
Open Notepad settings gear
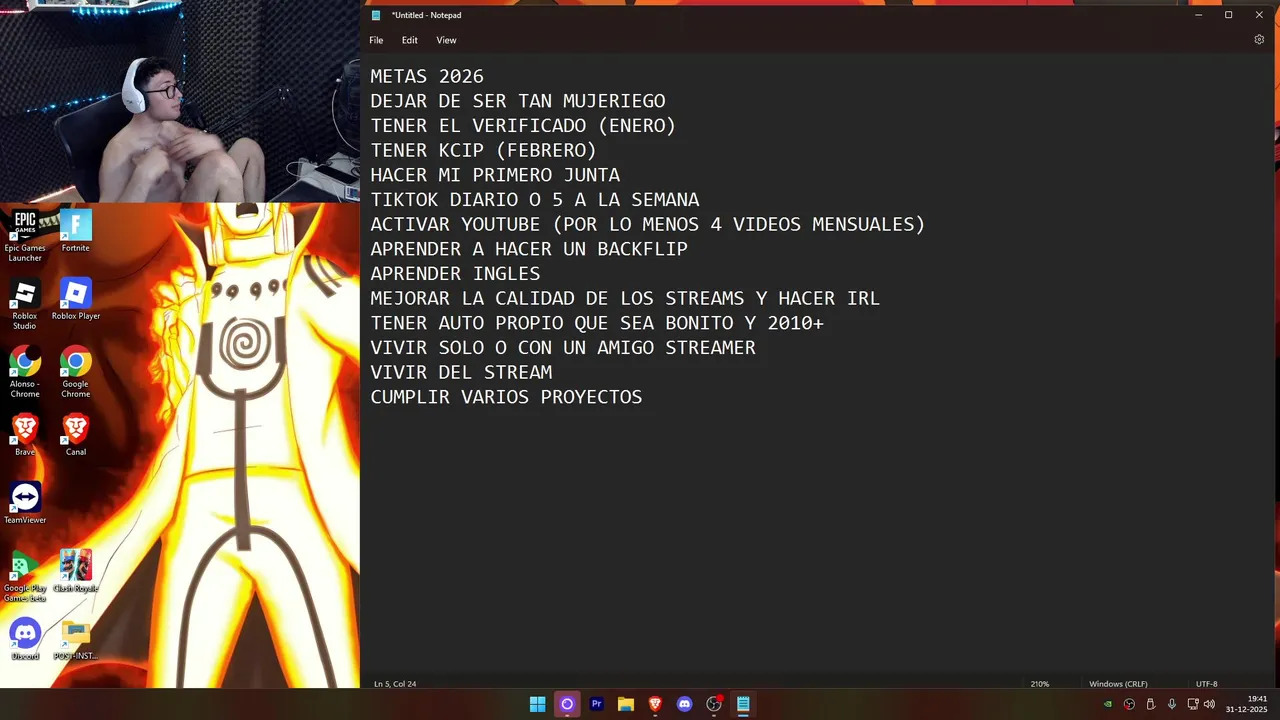[1259, 40]
